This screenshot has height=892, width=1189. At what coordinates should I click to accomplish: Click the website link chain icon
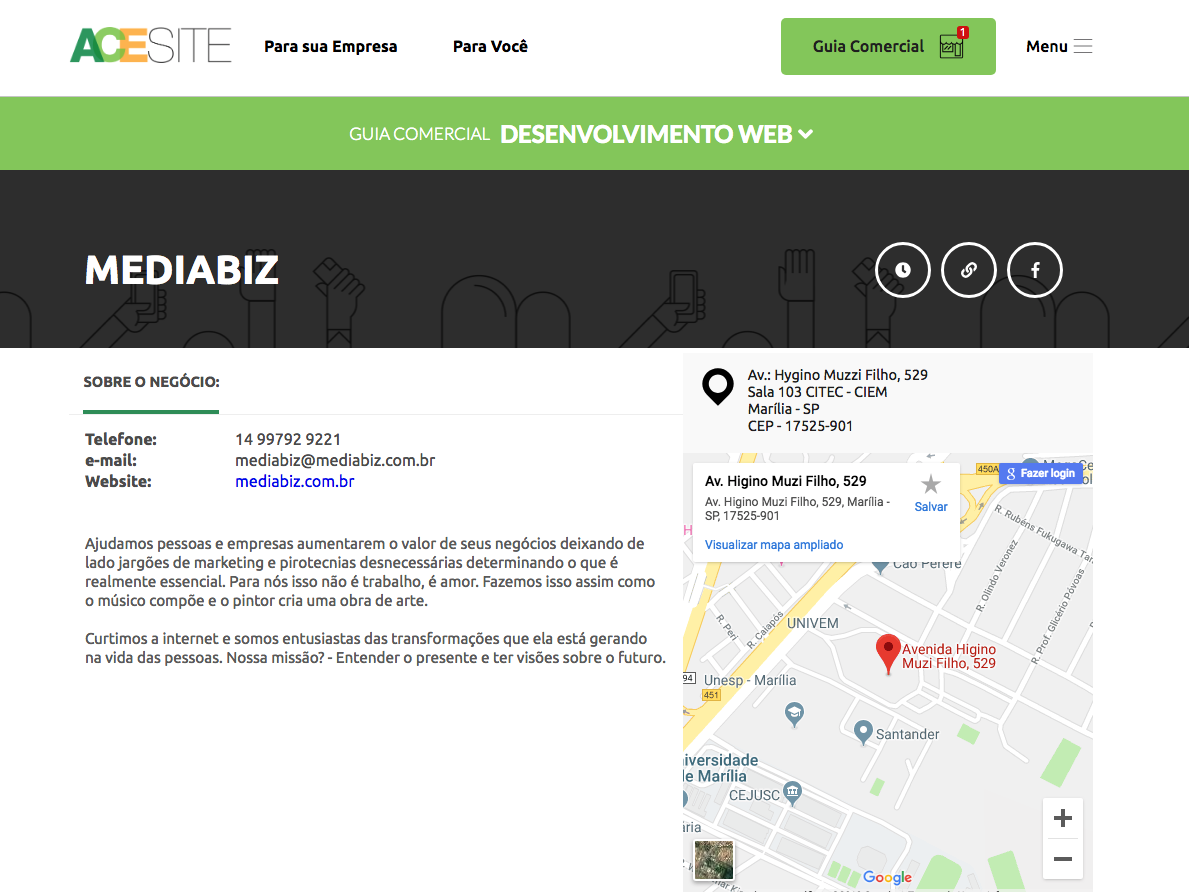pyautogui.click(x=968, y=270)
